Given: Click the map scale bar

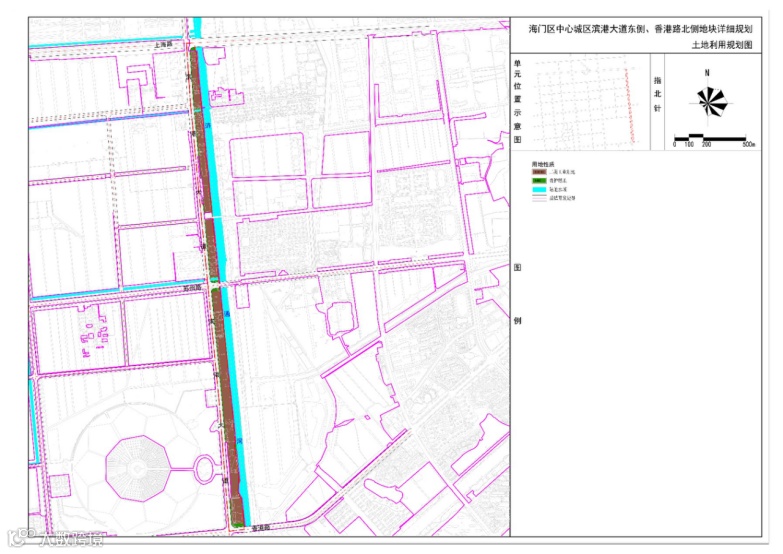Looking at the screenshot, I should (x=710, y=137).
